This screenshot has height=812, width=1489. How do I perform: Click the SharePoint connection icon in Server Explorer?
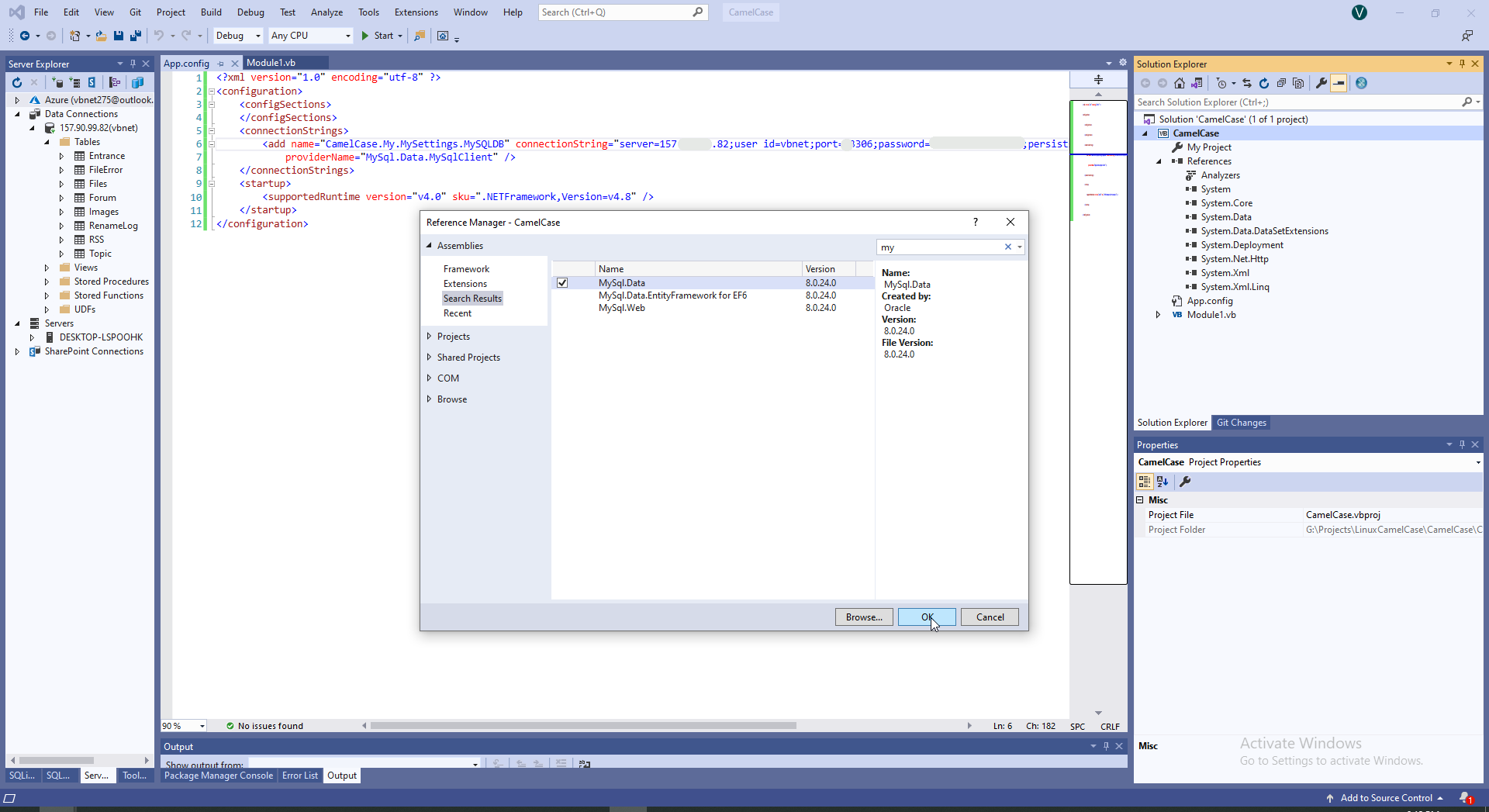coord(92,82)
